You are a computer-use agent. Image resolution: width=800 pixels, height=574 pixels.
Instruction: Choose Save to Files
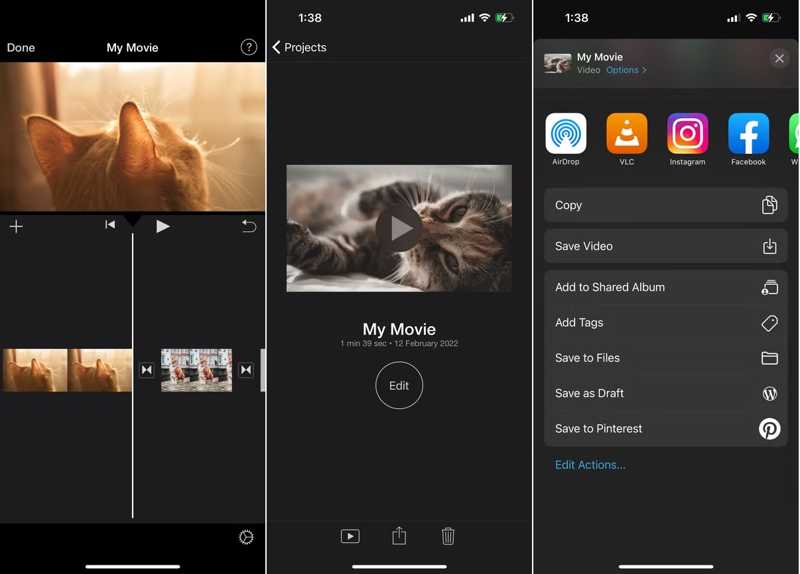(666, 358)
